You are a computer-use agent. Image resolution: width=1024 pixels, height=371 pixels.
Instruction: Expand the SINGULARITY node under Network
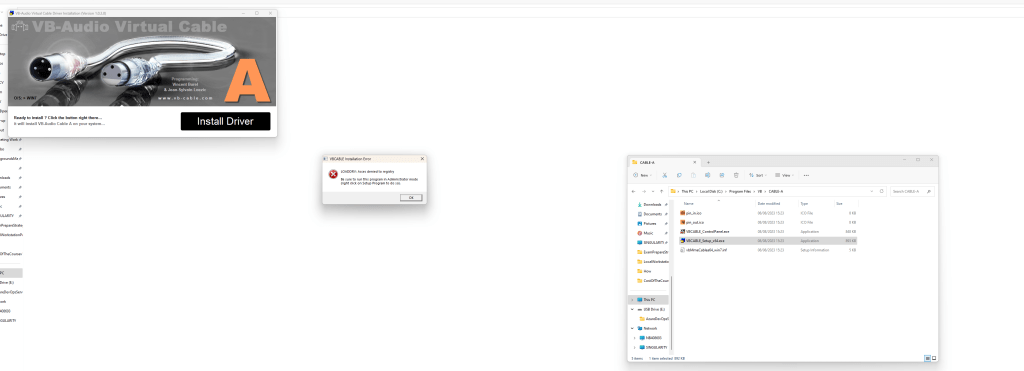click(635, 347)
